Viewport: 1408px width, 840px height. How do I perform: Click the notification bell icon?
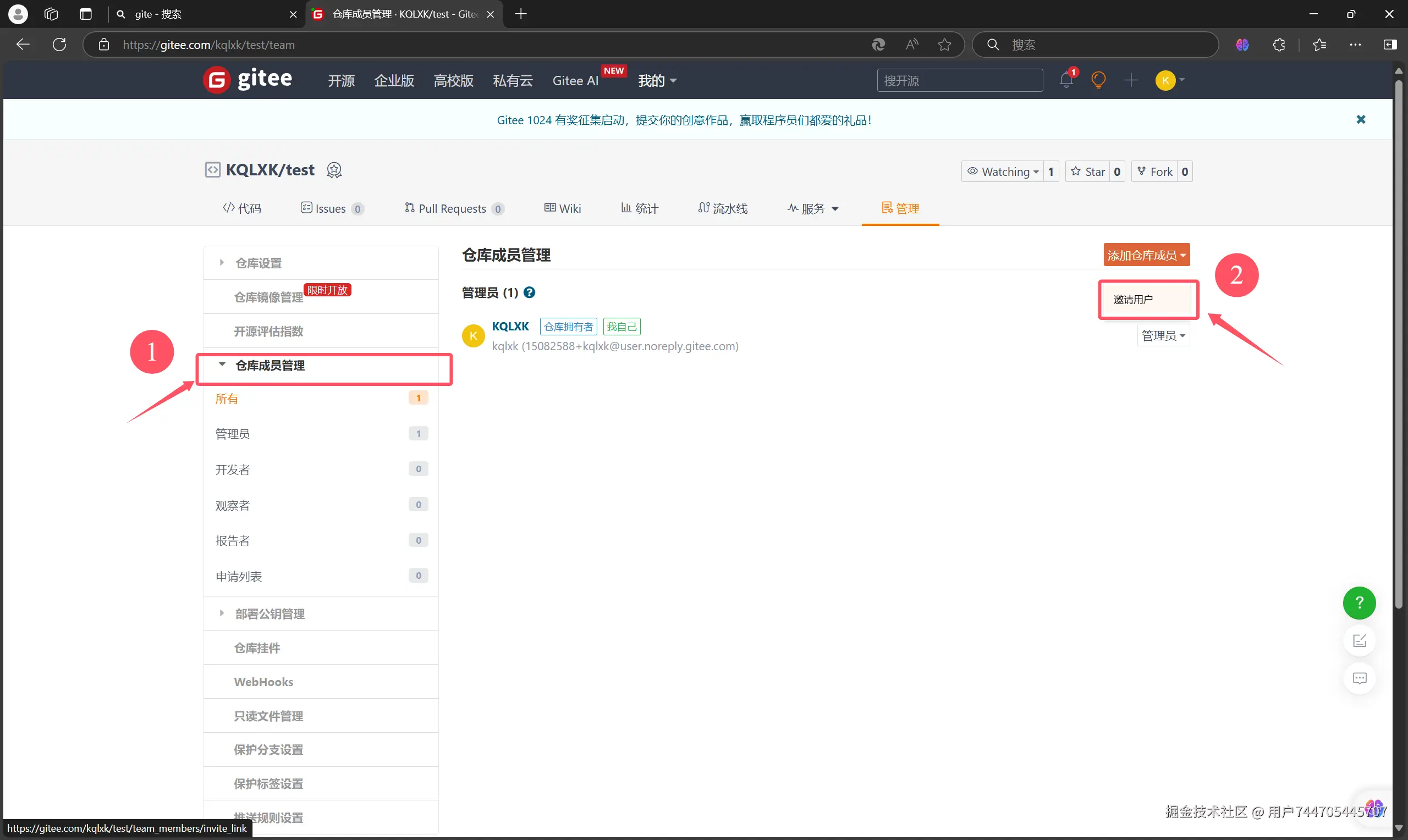[x=1066, y=80]
